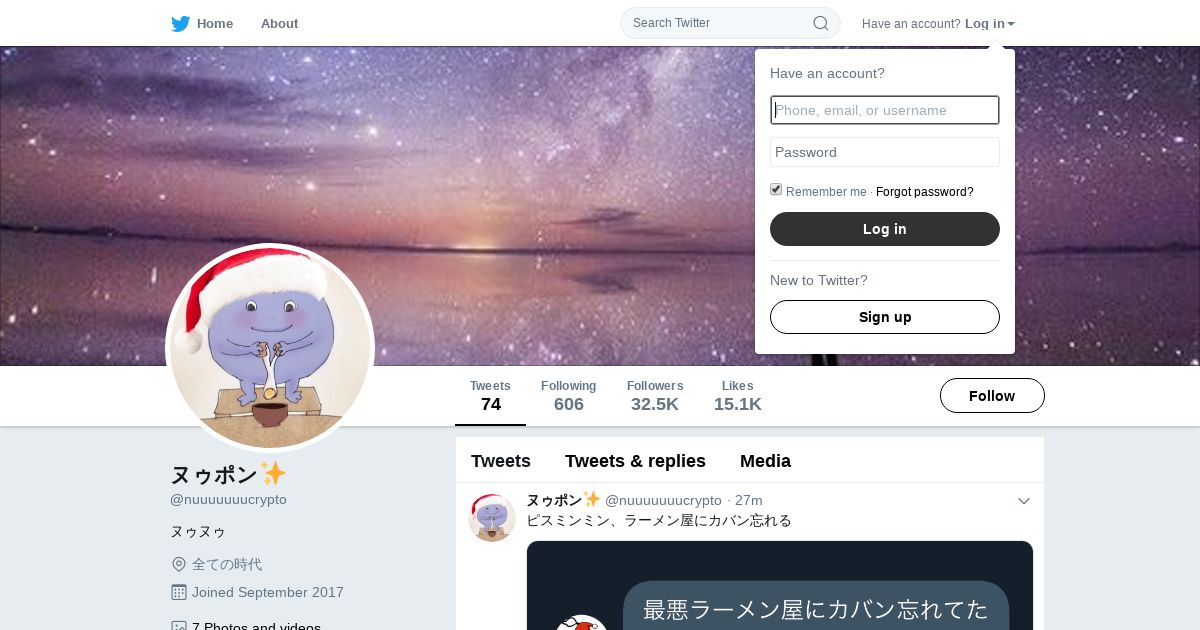This screenshot has height=630, width=1200.
Task: Collapse the Log in dropdown arrow
Action: pos(1011,24)
